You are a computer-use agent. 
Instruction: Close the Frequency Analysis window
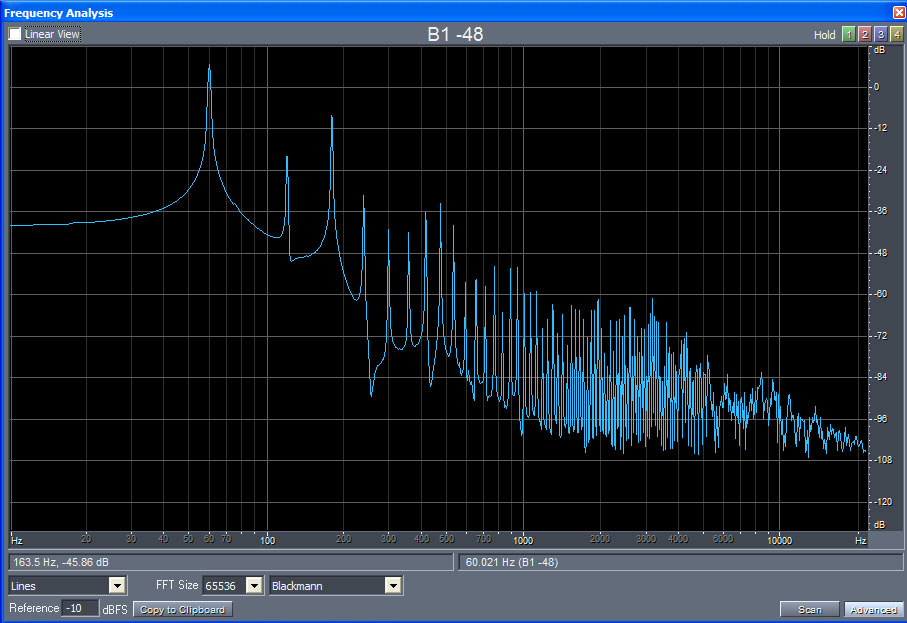tap(899, 12)
